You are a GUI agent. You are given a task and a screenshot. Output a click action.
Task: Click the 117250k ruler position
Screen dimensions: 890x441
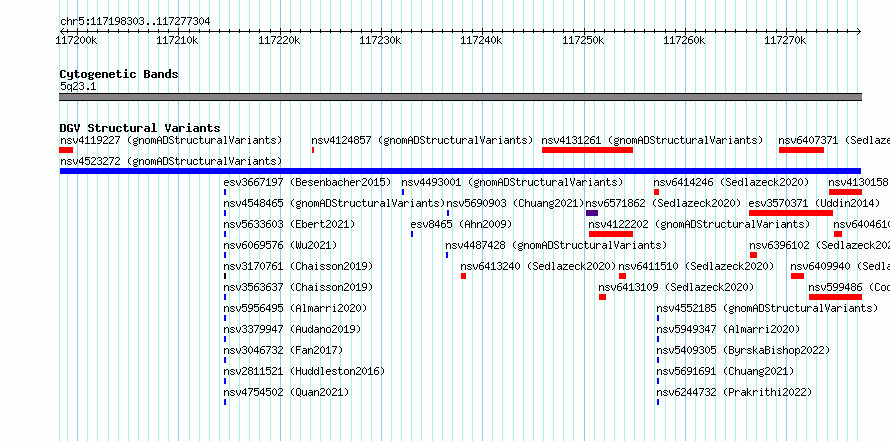[583, 40]
